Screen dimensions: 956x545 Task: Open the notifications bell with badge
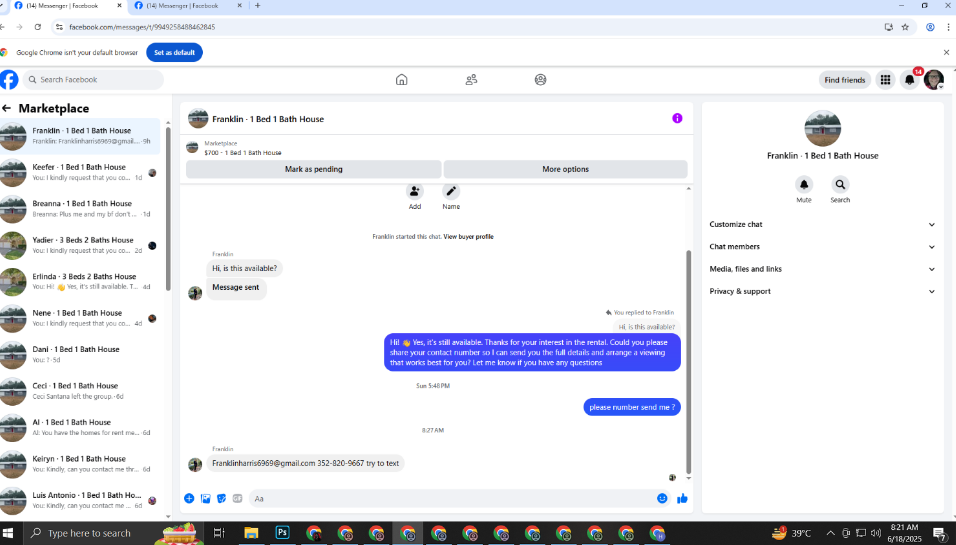click(909, 80)
